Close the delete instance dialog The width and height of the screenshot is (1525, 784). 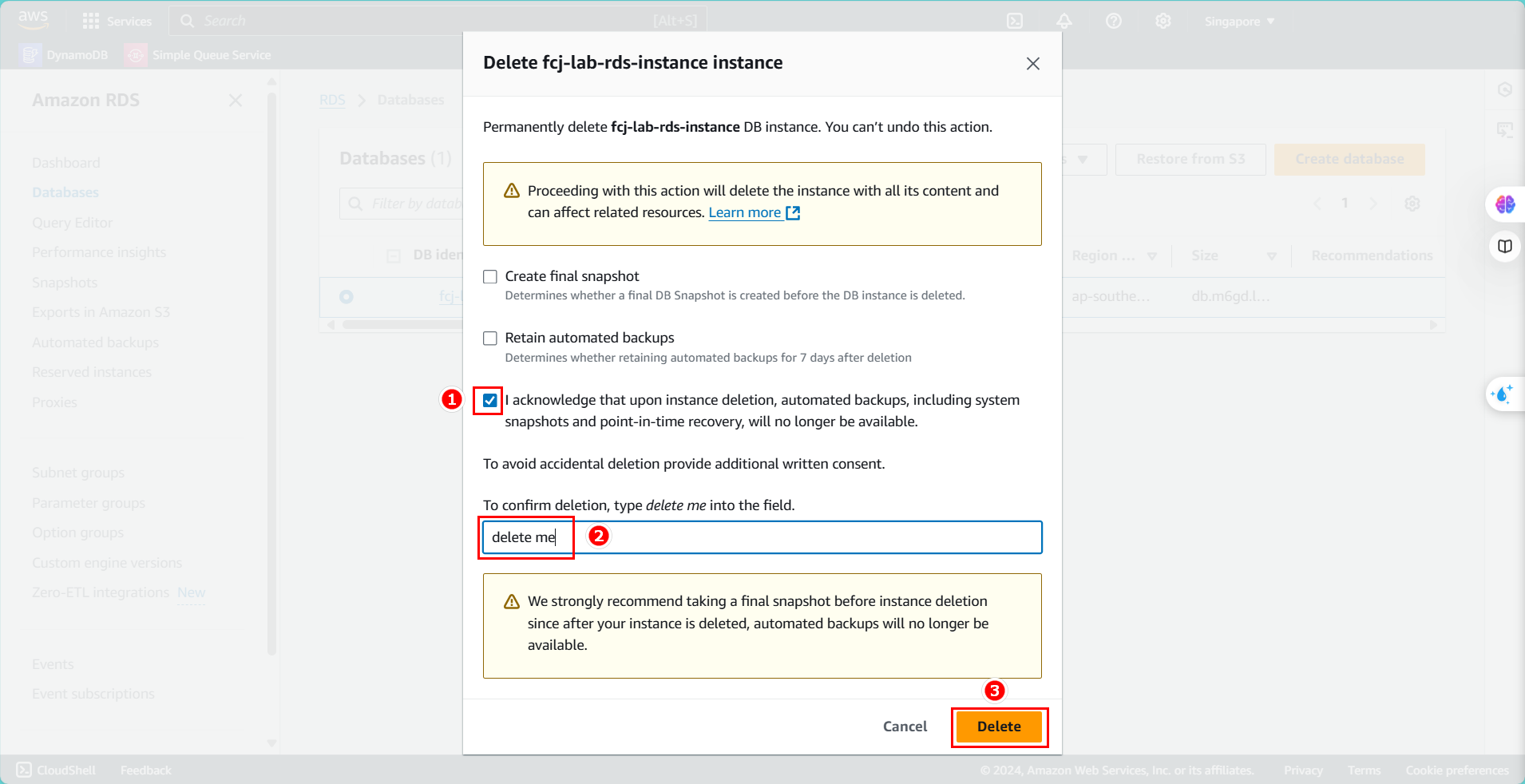coord(1033,63)
